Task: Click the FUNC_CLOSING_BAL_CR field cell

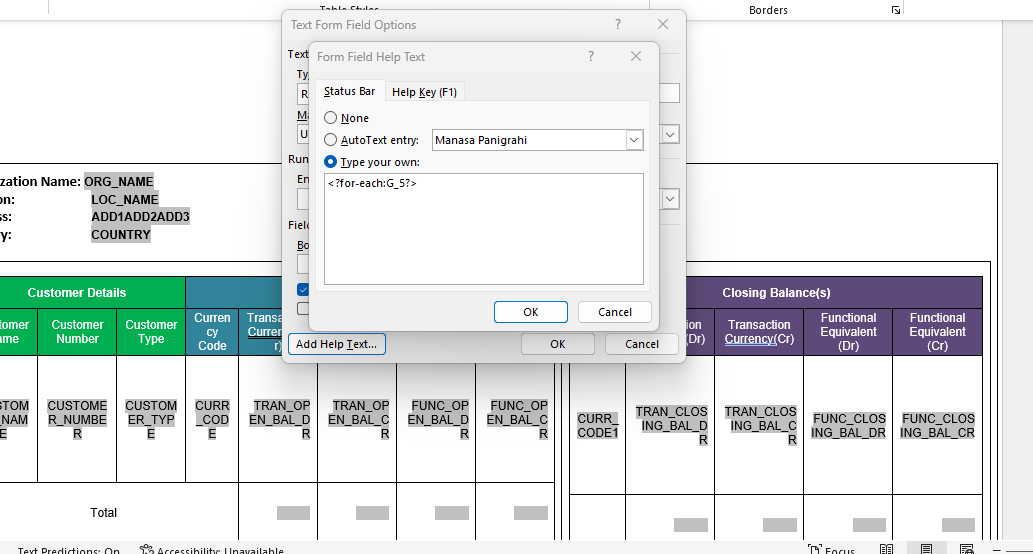Action: pos(937,426)
